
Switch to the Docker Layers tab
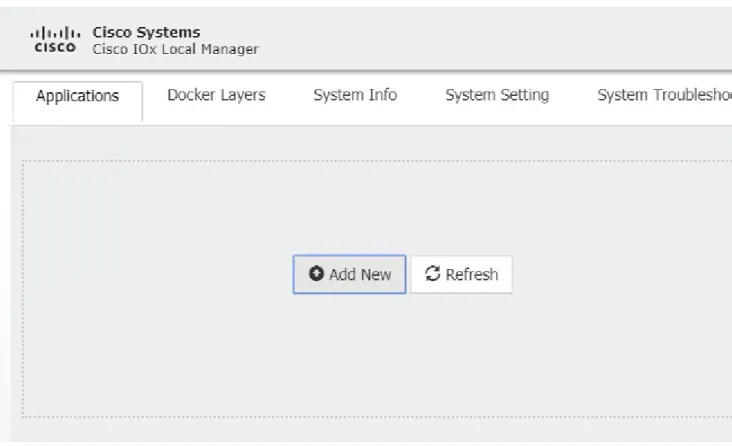pos(216,95)
